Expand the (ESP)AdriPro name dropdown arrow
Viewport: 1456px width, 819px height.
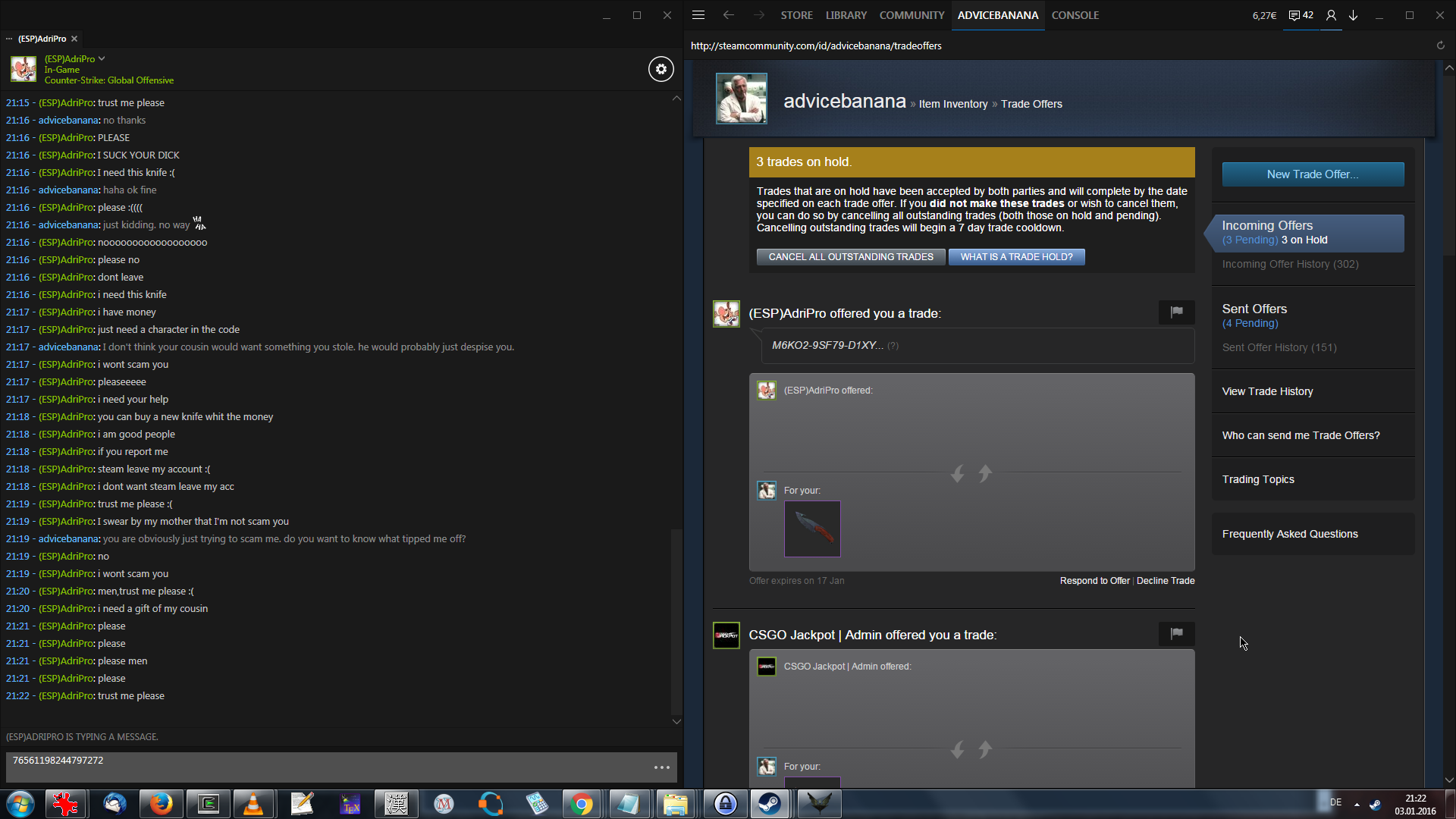pos(102,58)
